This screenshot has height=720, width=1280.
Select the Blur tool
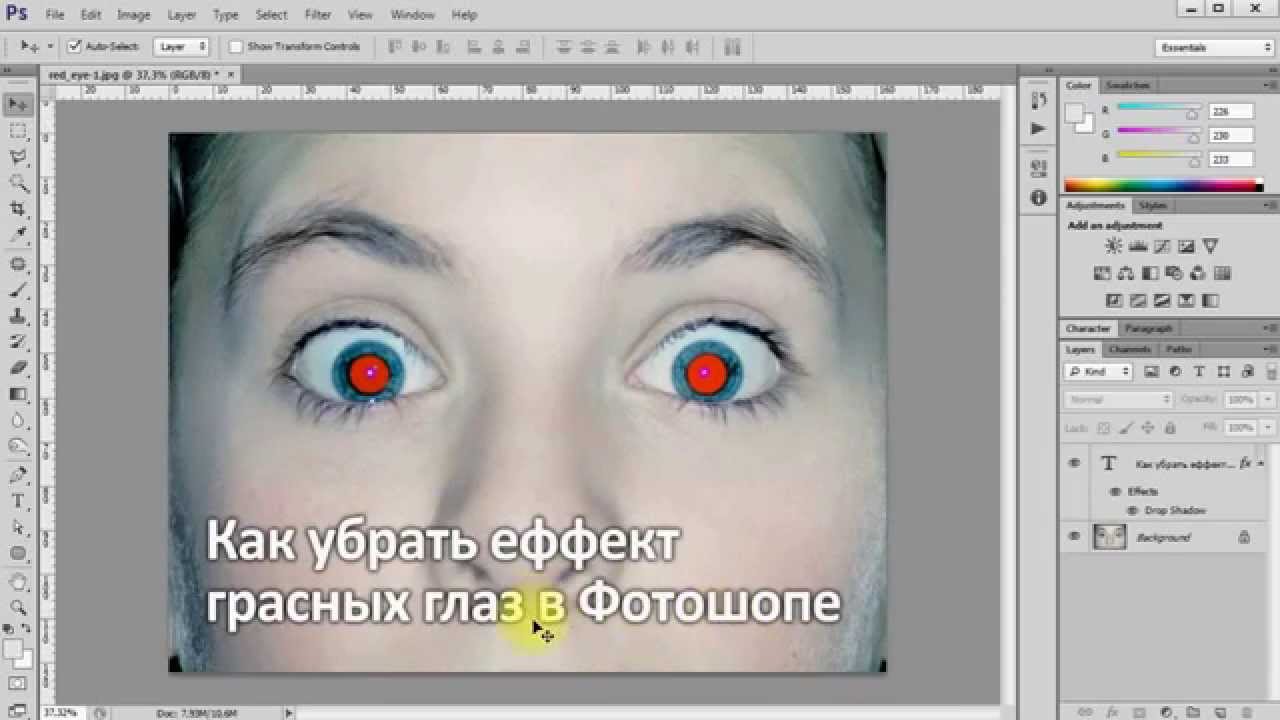click(18, 420)
